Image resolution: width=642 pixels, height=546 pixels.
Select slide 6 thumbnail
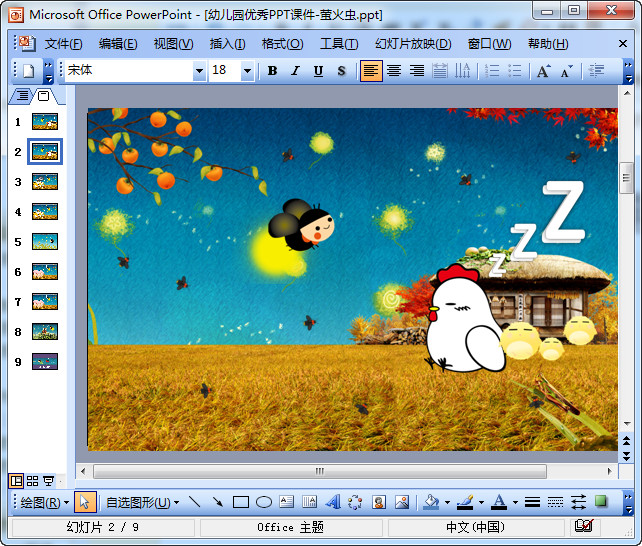(45, 271)
